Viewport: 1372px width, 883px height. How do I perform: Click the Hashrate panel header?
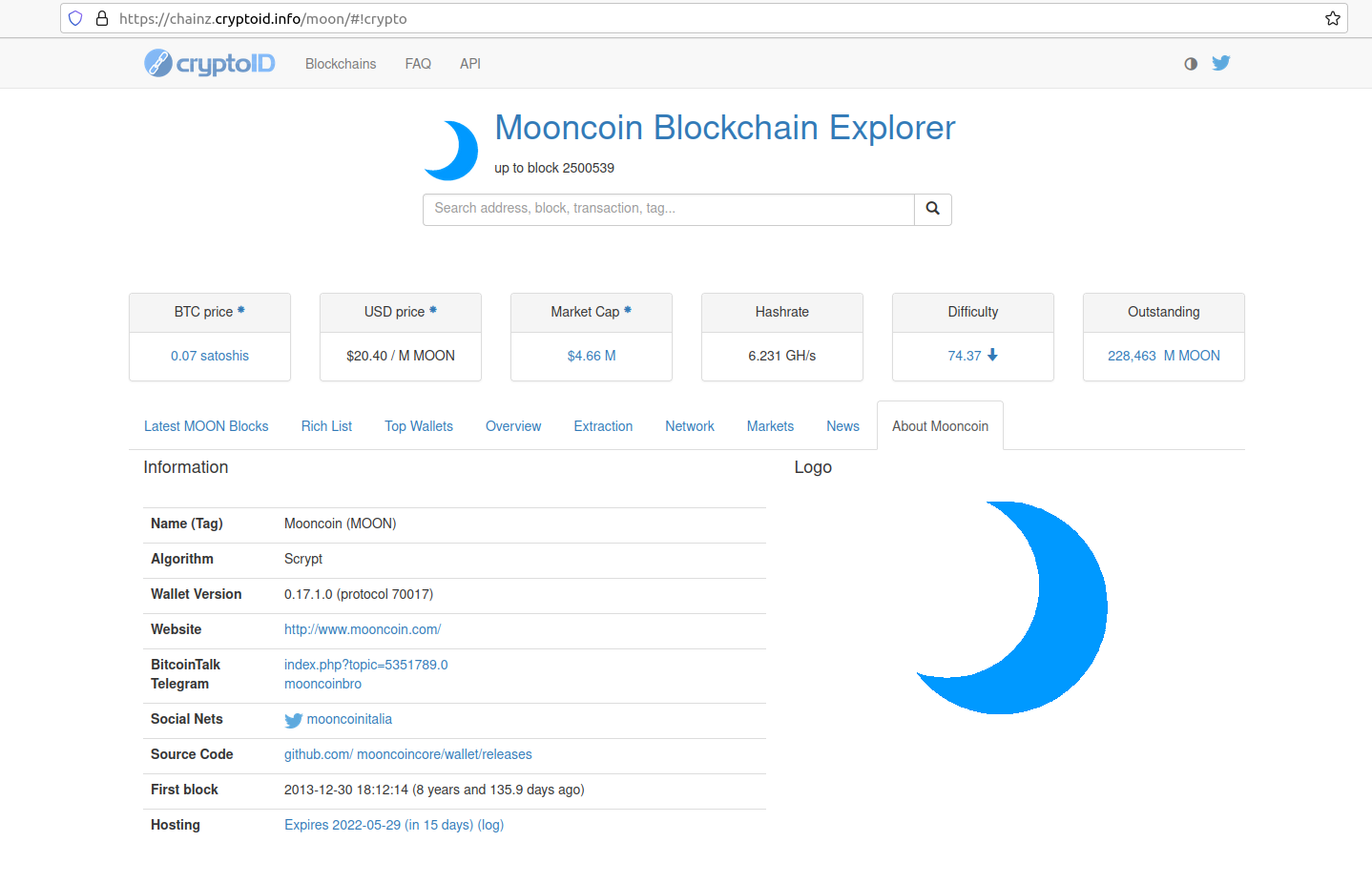[x=782, y=313]
